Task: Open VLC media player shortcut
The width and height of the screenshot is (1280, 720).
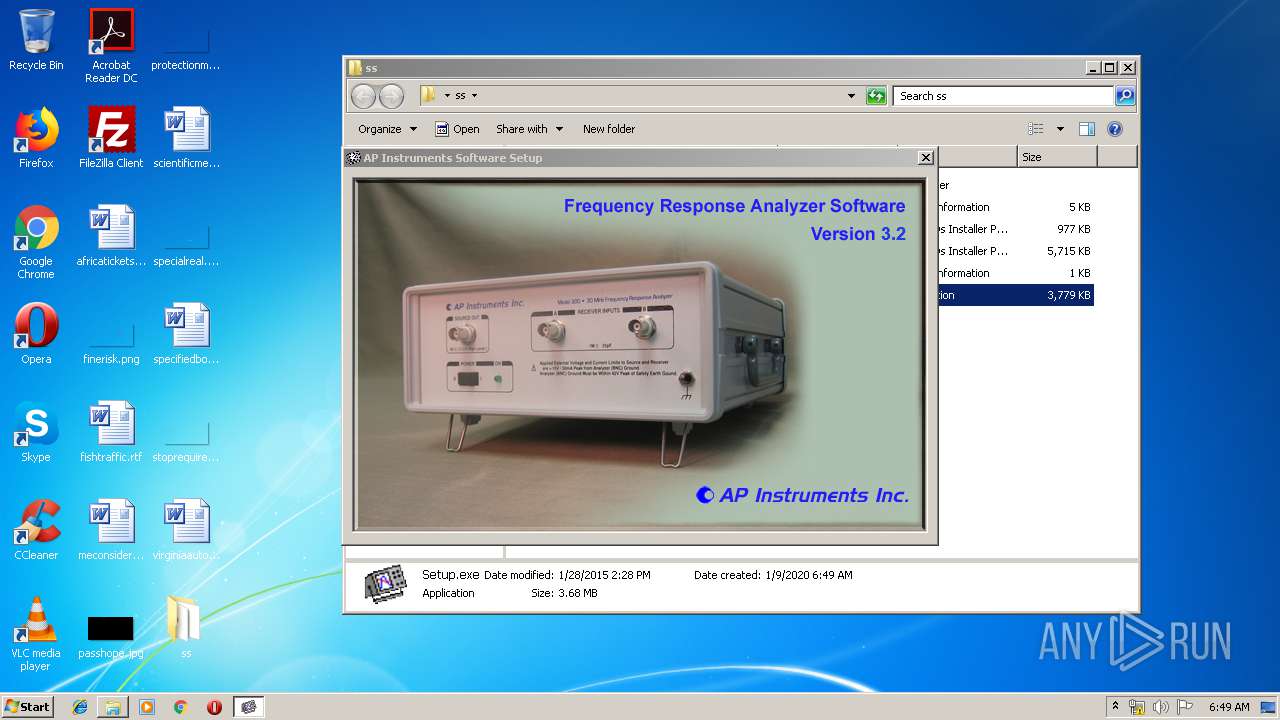Action: (36, 634)
